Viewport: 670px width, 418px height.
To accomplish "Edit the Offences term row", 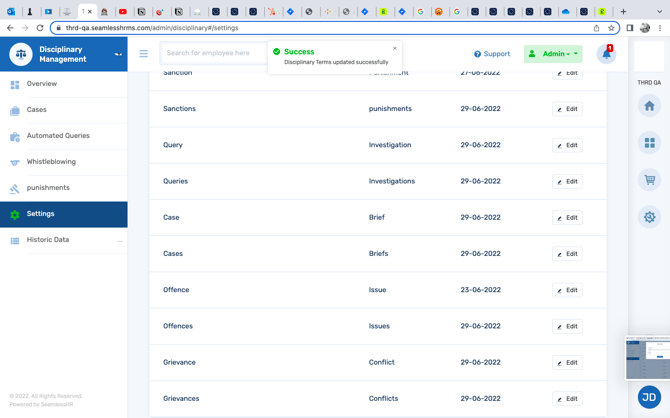I will click(567, 326).
